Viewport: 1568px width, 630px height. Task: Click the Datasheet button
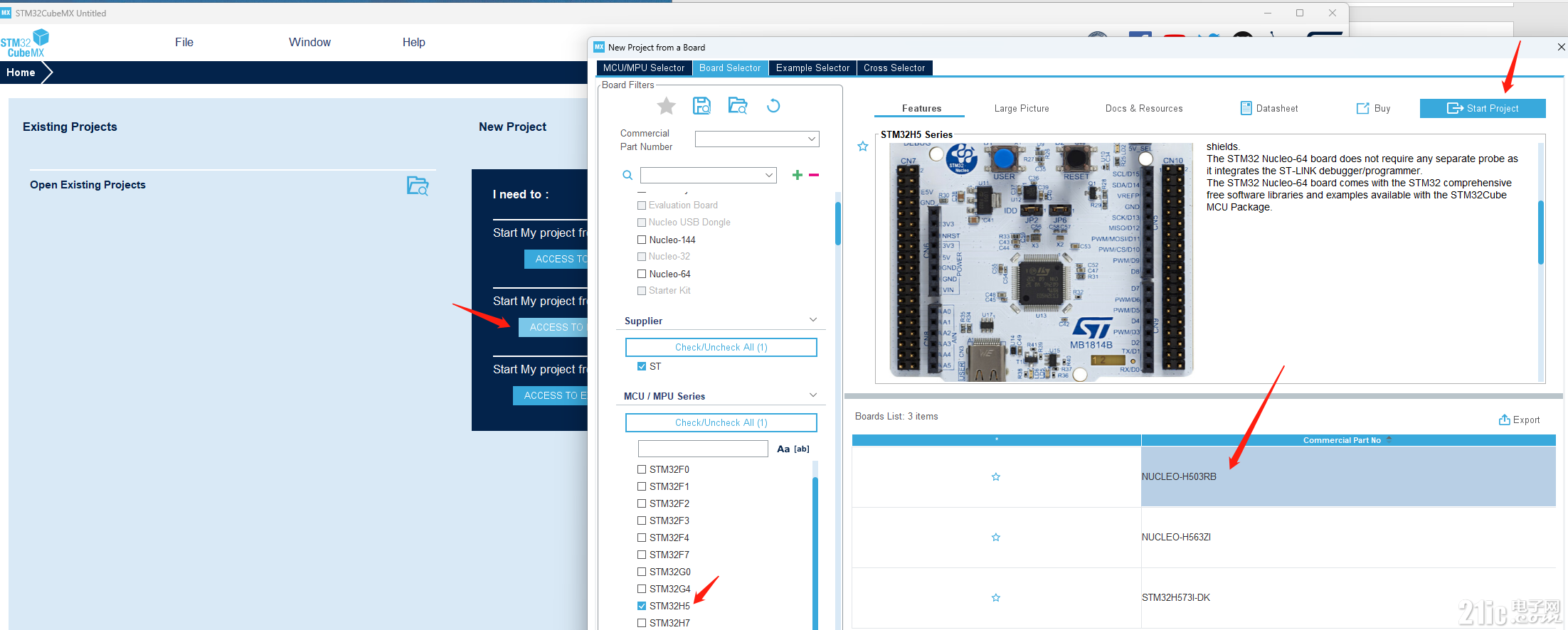[x=1269, y=109]
